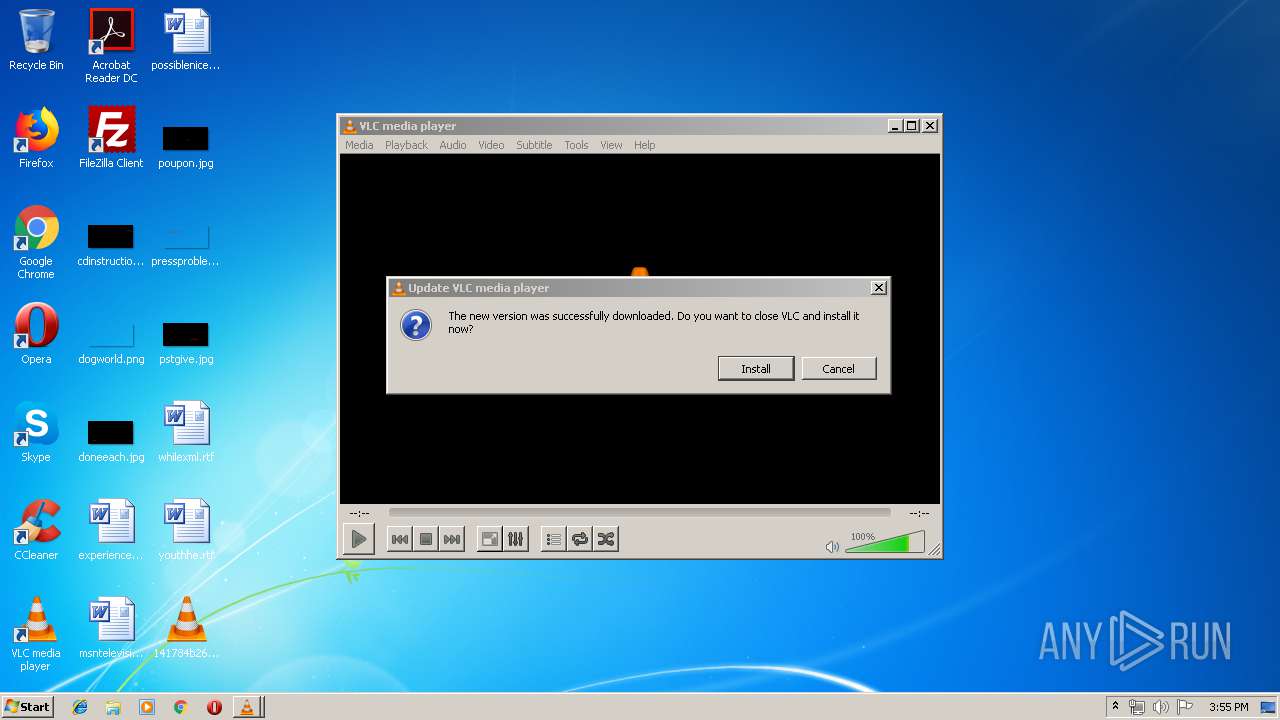Open the View menu in VLC

pyautogui.click(x=611, y=145)
